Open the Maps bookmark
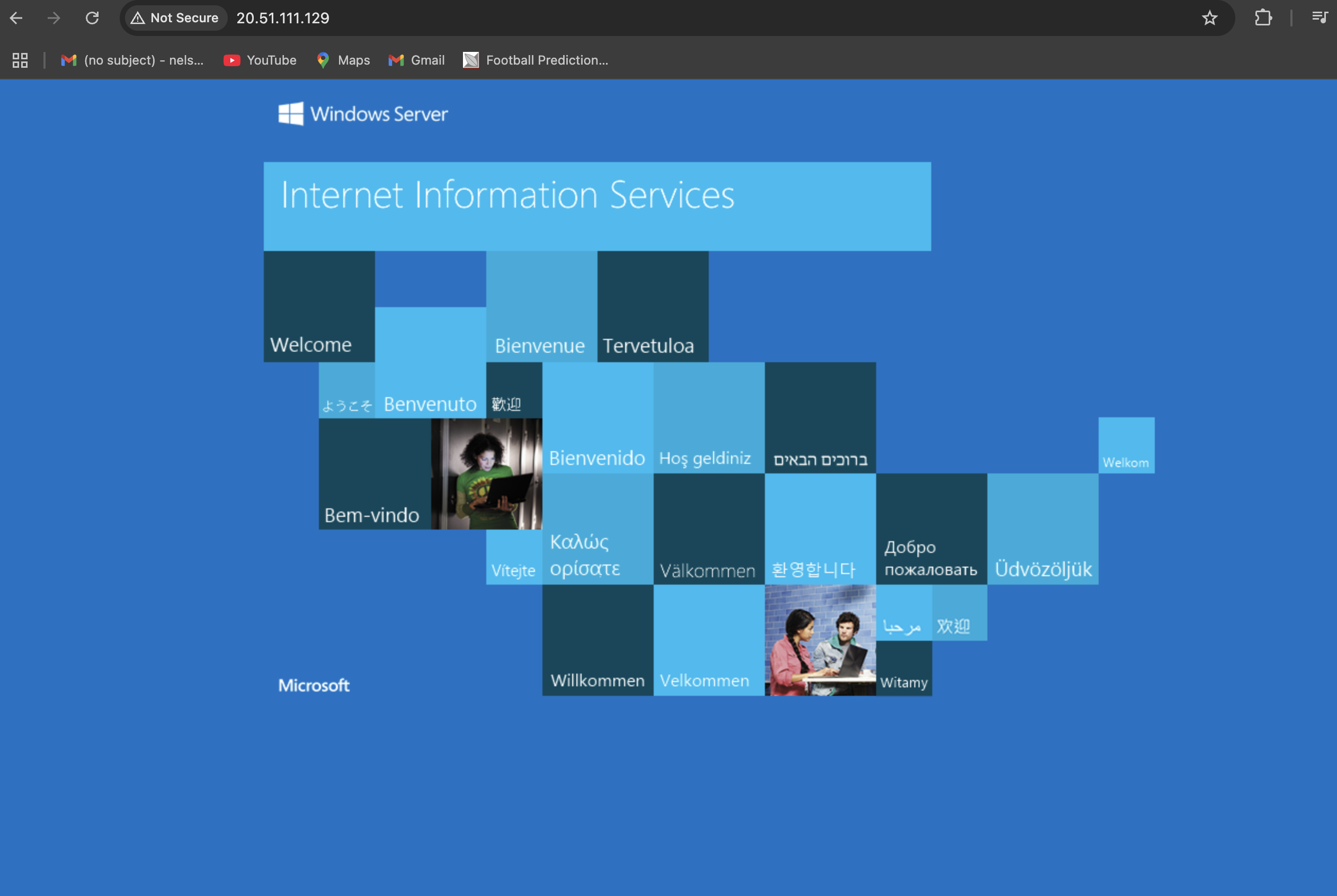 343,60
